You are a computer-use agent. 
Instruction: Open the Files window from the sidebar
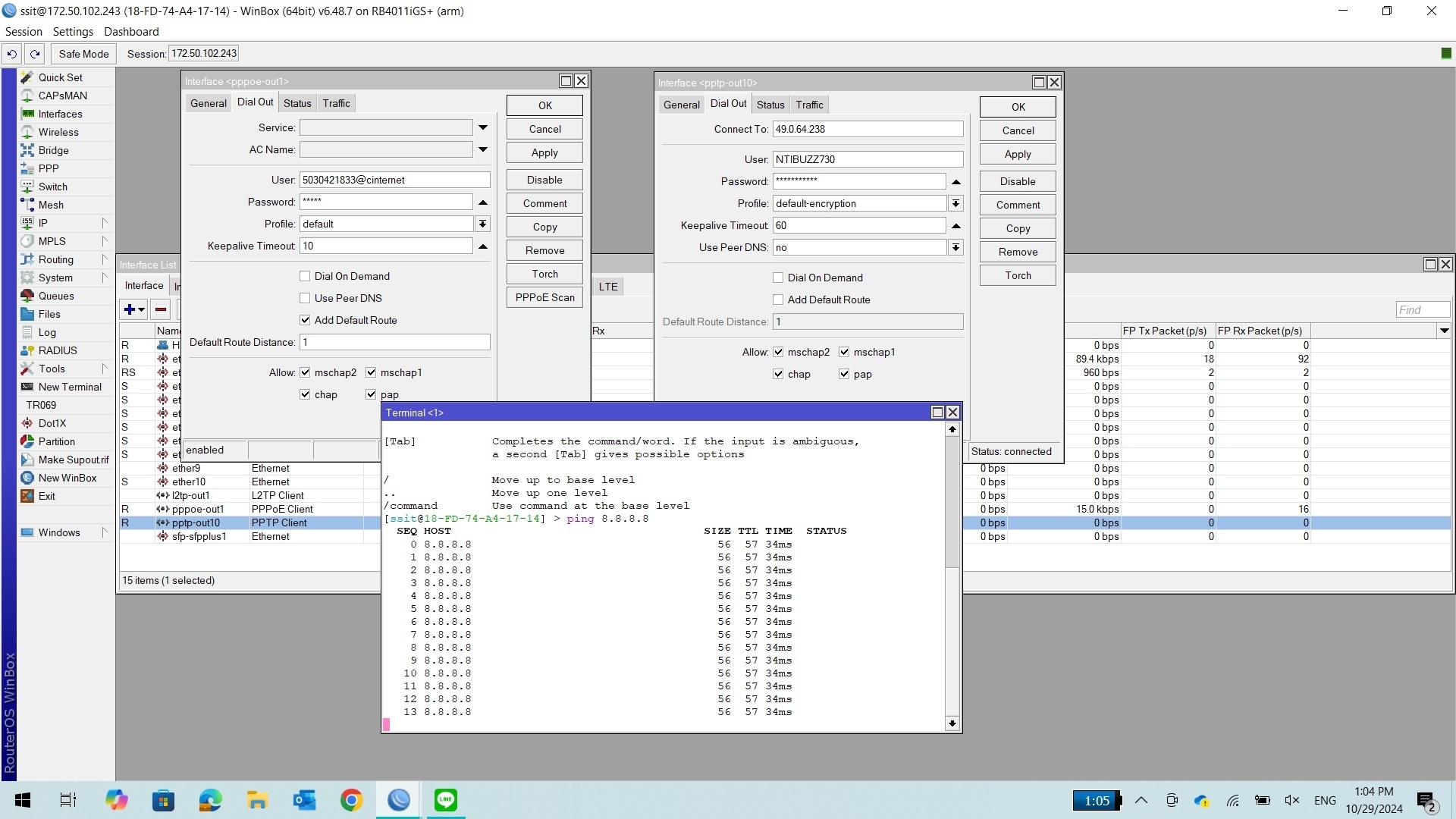click(x=49, y=314)
